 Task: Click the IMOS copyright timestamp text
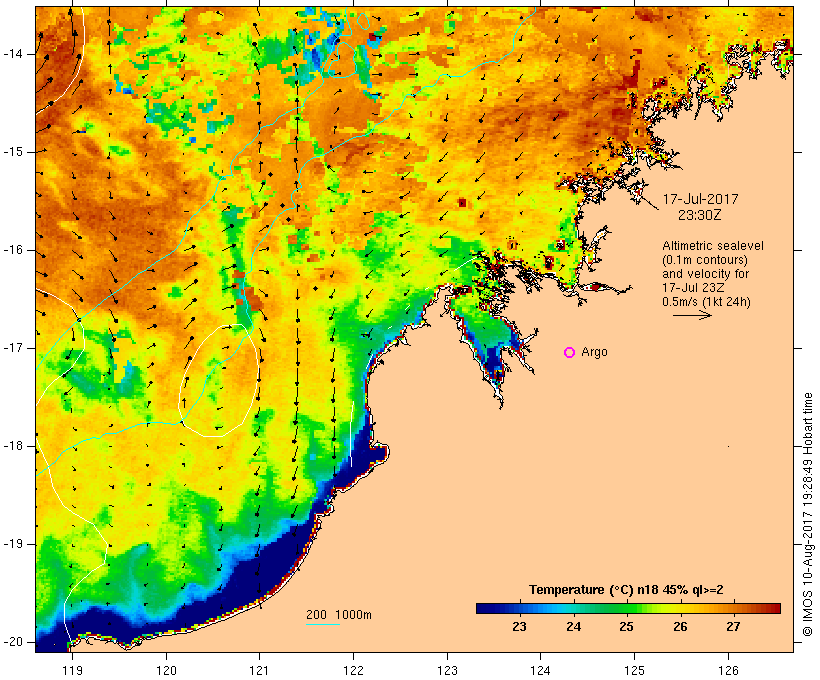[808, 515]
